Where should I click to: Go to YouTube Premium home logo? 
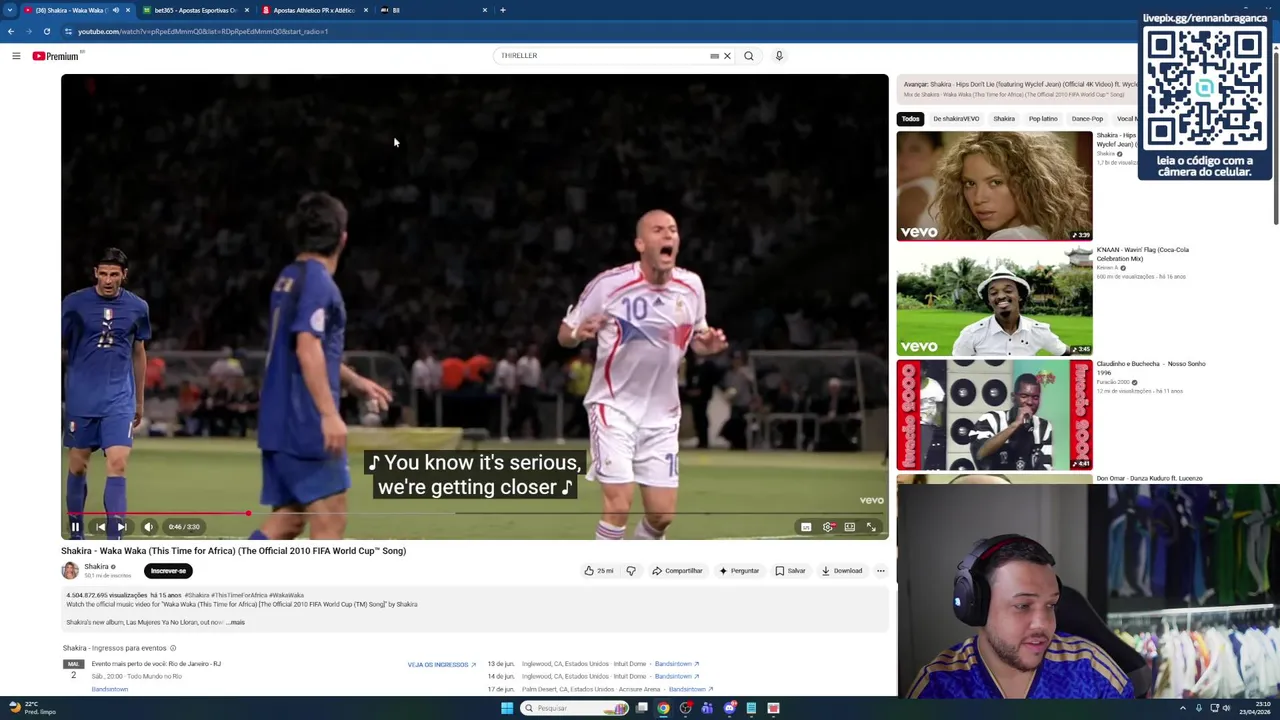[57, 56]
